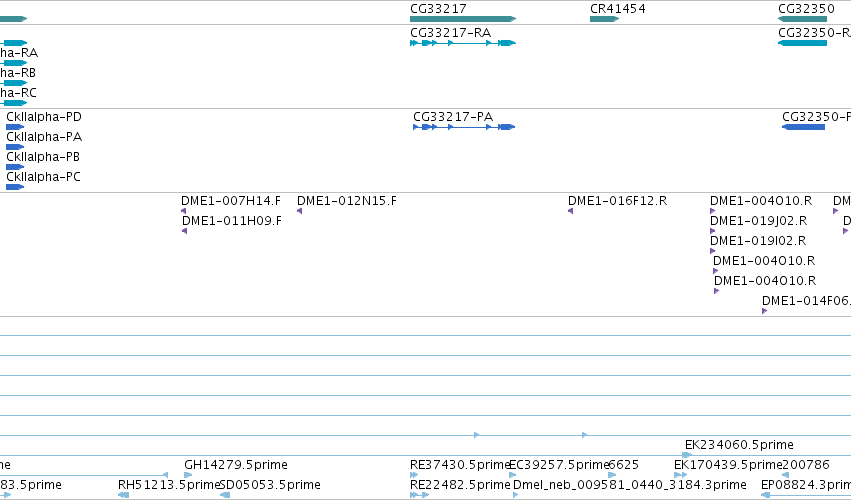The width and height of the screenshot is (851, 500).
Task: Click the DME1-012N15.F arrow marker
Action: tap(300, 211)
